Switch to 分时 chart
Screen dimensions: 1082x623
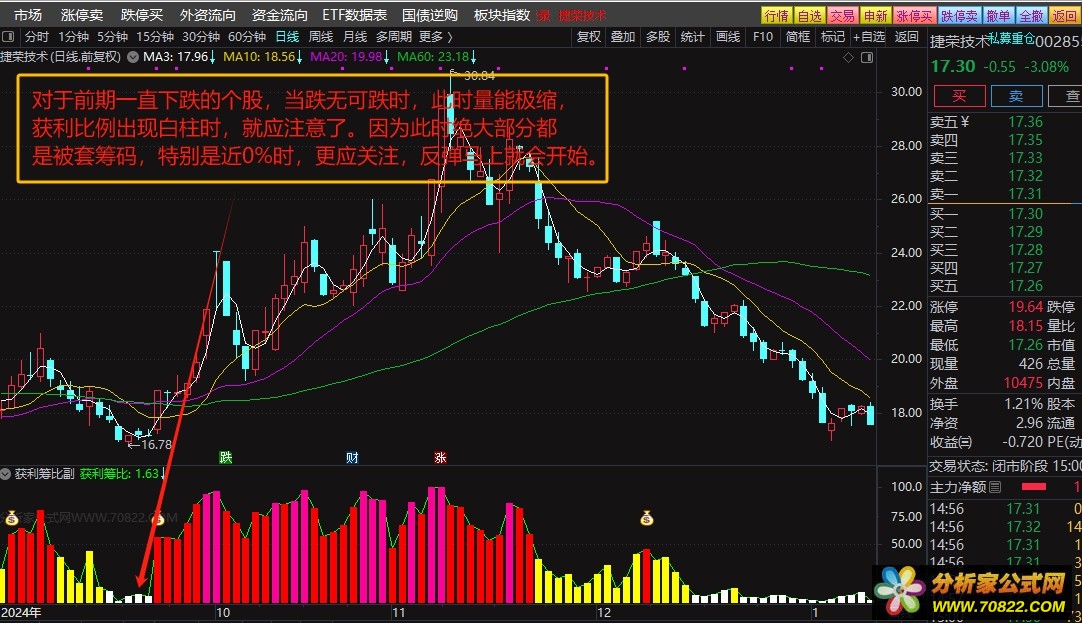pyautogui.click(x=37, y=37)
